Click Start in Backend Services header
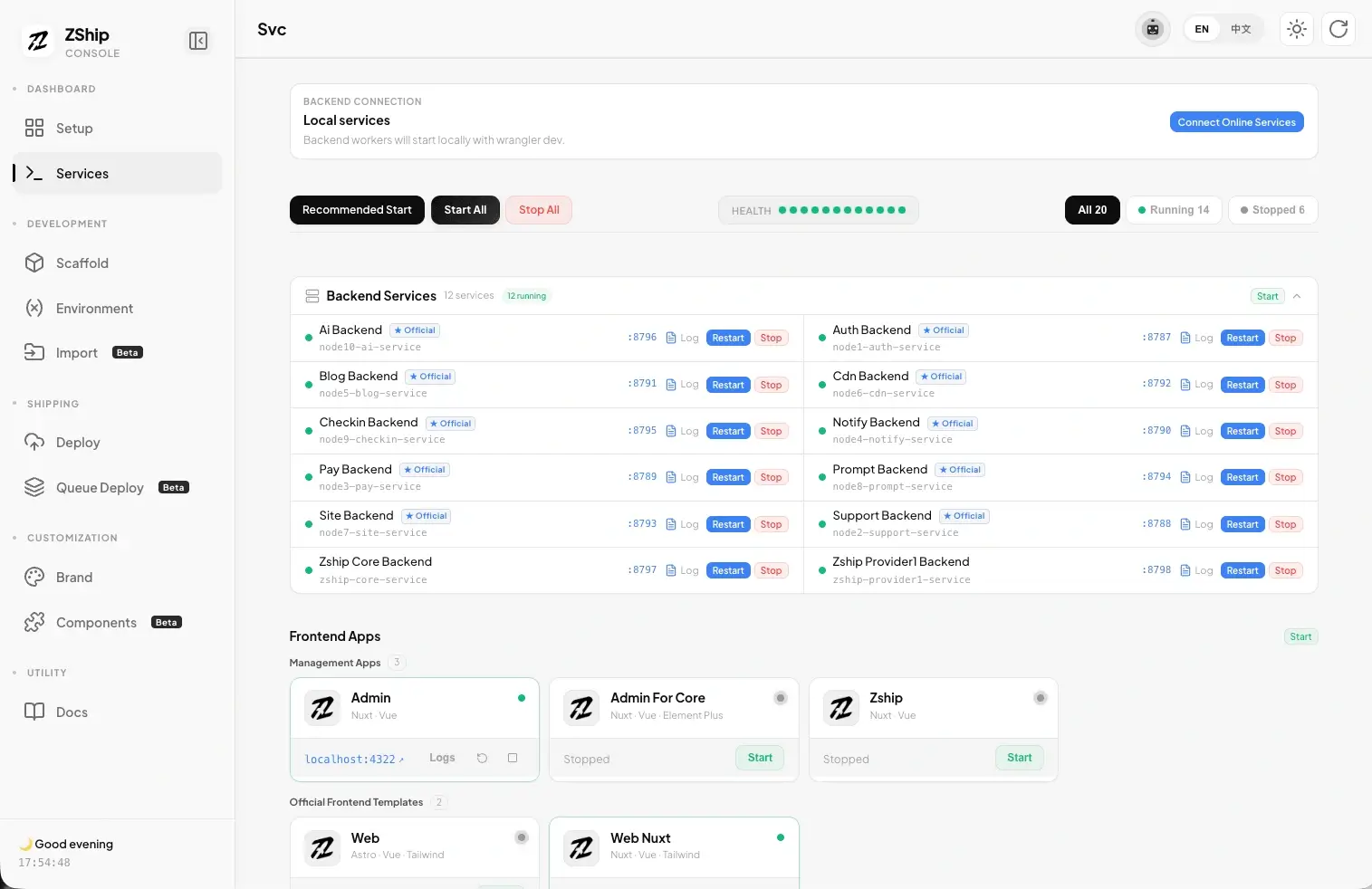Viewport: 1372px width, 889px height. [1267, 296]
